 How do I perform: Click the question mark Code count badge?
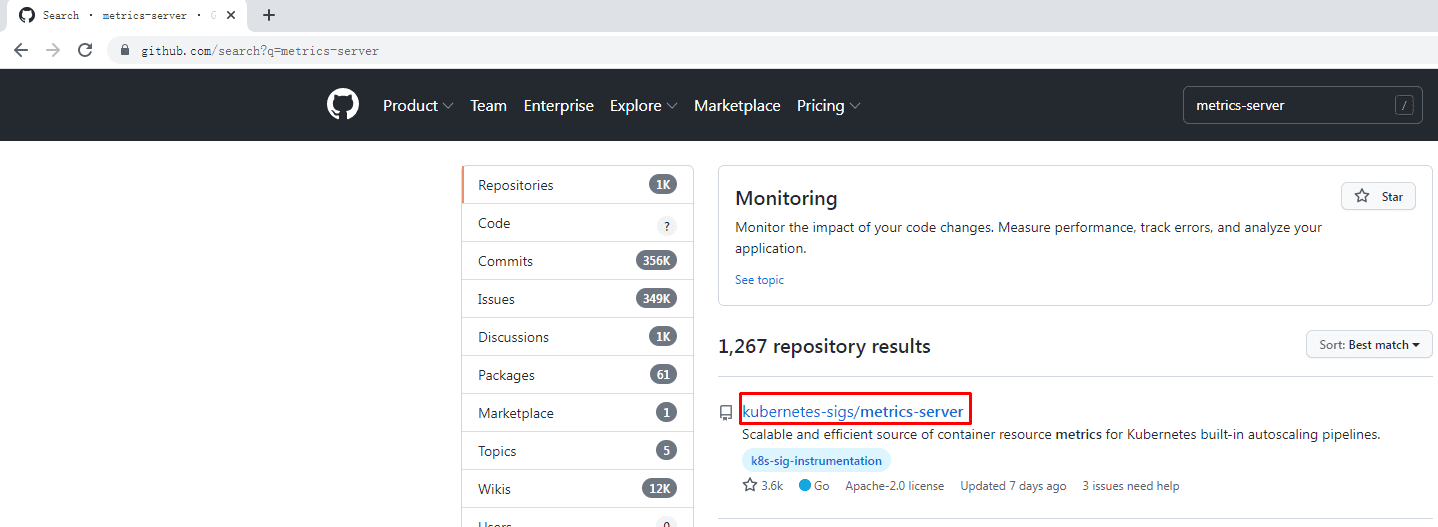click(x=666, y=226)
